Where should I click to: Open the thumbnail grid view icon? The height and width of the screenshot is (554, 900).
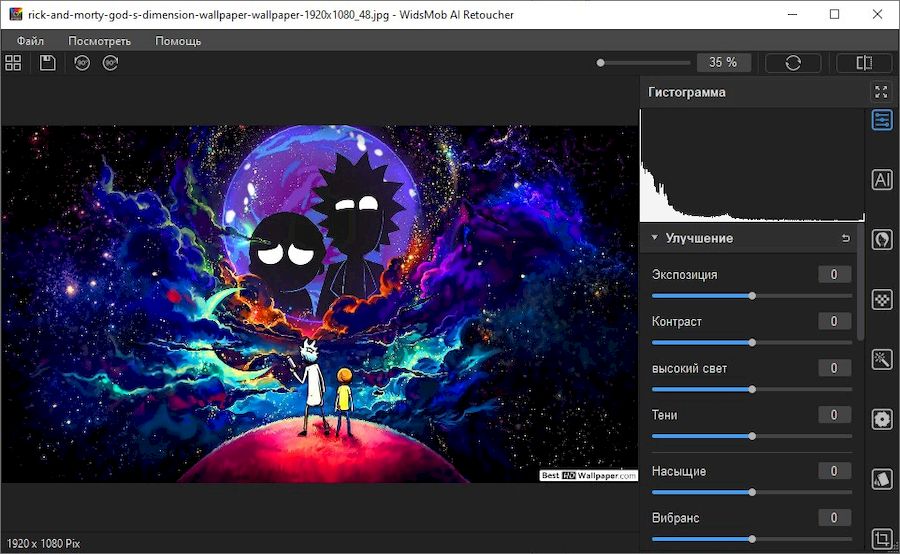13,63
